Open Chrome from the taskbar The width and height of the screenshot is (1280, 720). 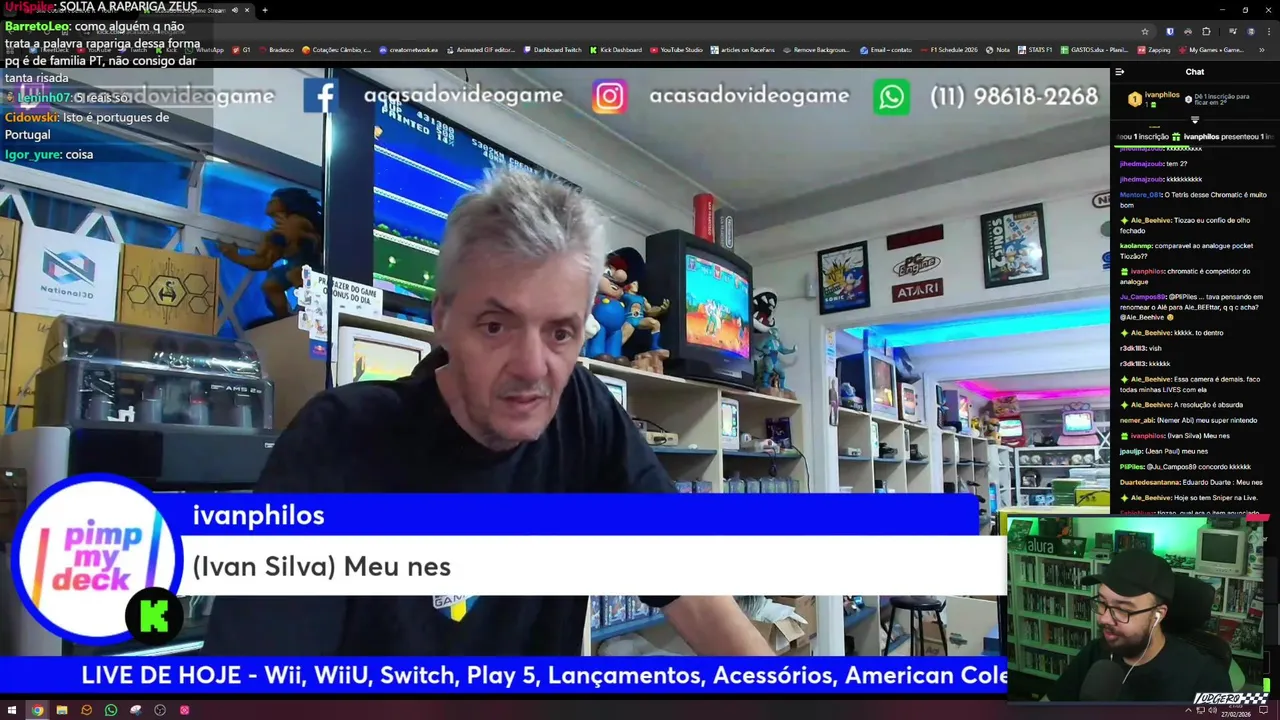click(37, 710)
